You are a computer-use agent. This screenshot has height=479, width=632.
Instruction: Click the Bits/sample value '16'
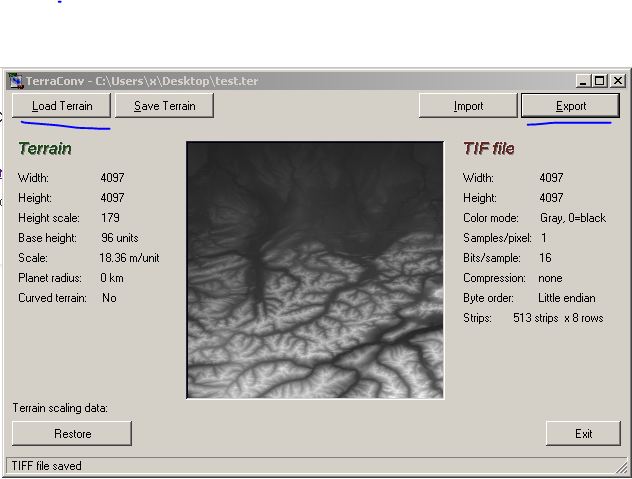[x=545, y=258]
